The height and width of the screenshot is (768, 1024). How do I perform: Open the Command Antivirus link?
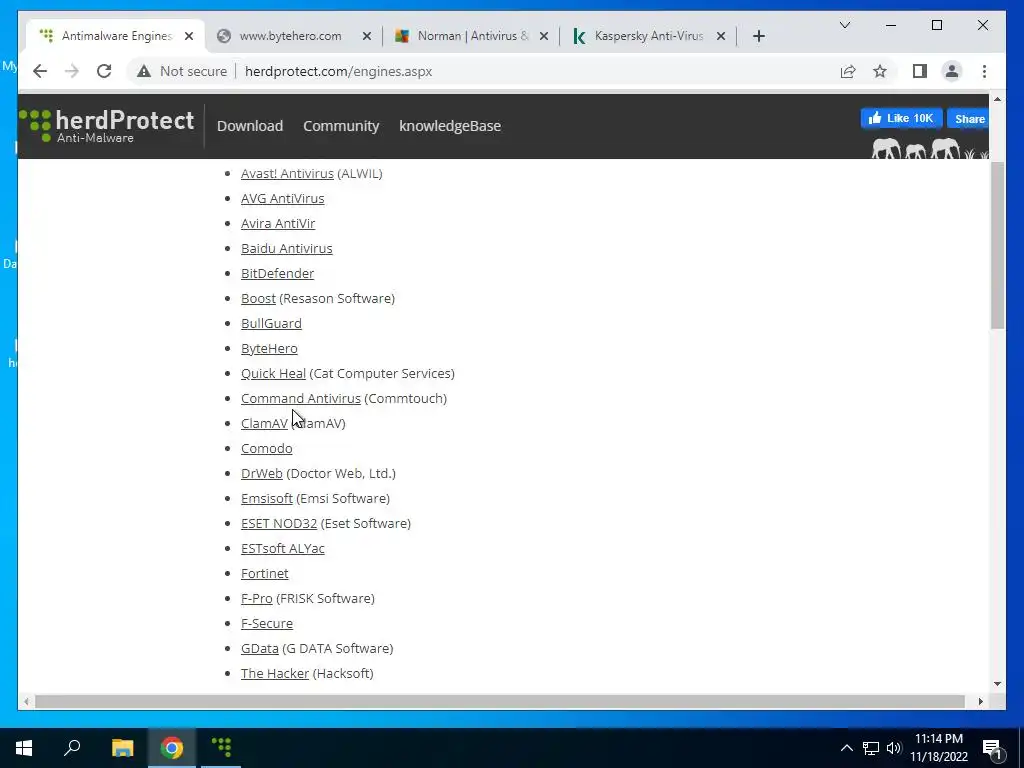click(x=300, y=398)
